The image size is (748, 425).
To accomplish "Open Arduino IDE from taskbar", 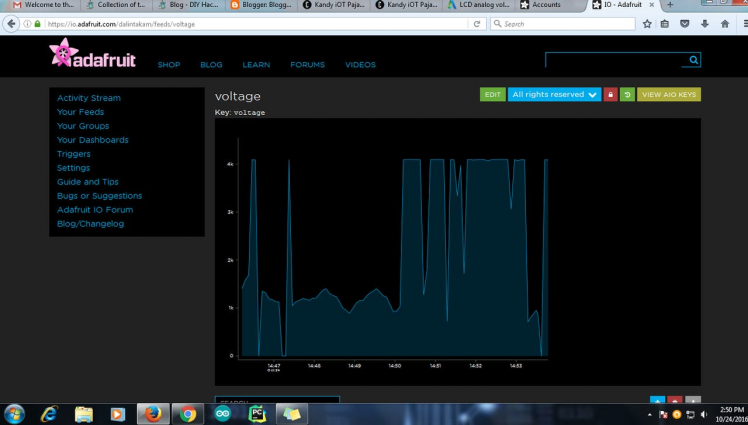I will coord(222,414).
